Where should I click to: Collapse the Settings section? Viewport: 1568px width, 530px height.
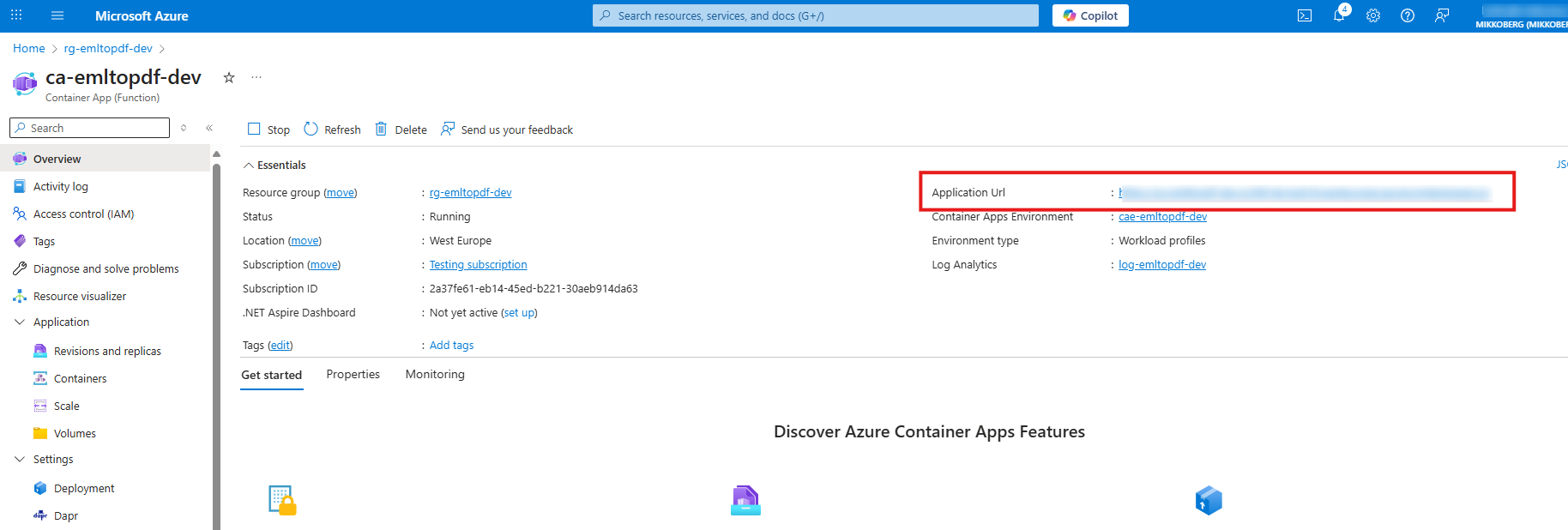20,459
